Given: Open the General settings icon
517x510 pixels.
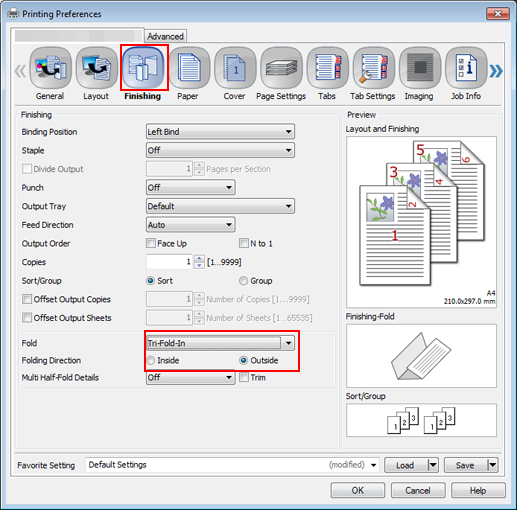Looking at the screenshot, I should (50, 68).
